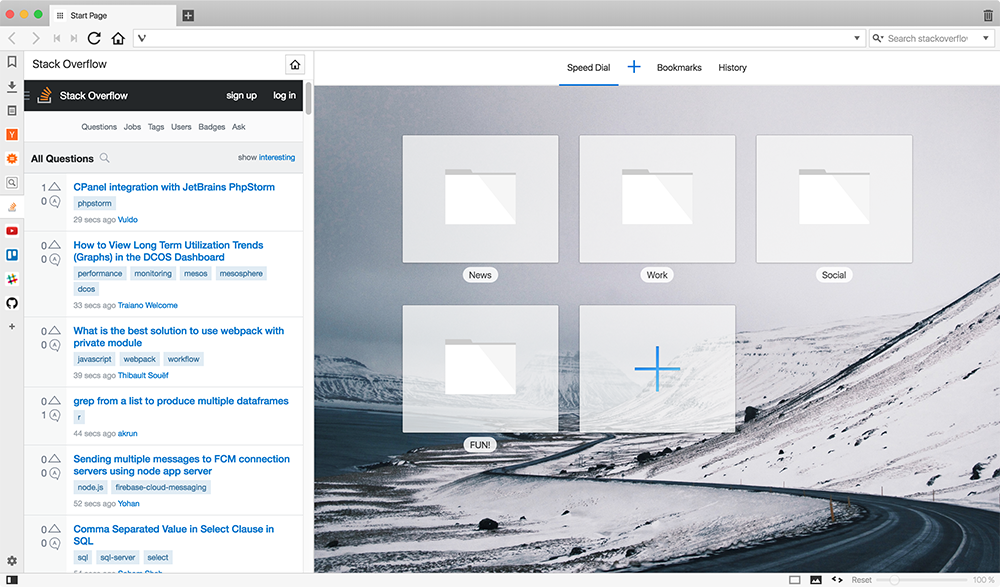Click the panel home button for Stack Overflow
Screen dimensions: 1000x587
coord(295,64)
